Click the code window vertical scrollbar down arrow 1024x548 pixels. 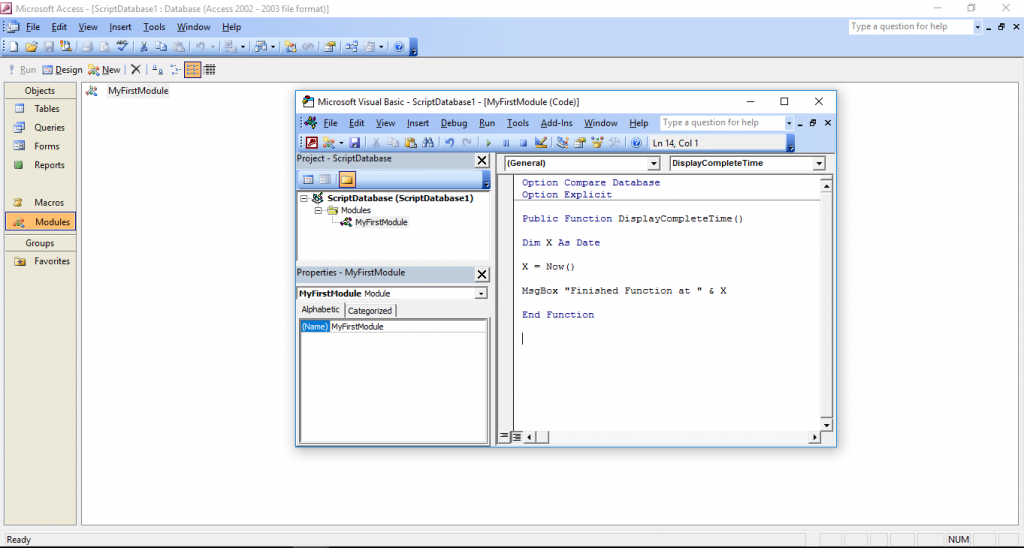[826, 425]
